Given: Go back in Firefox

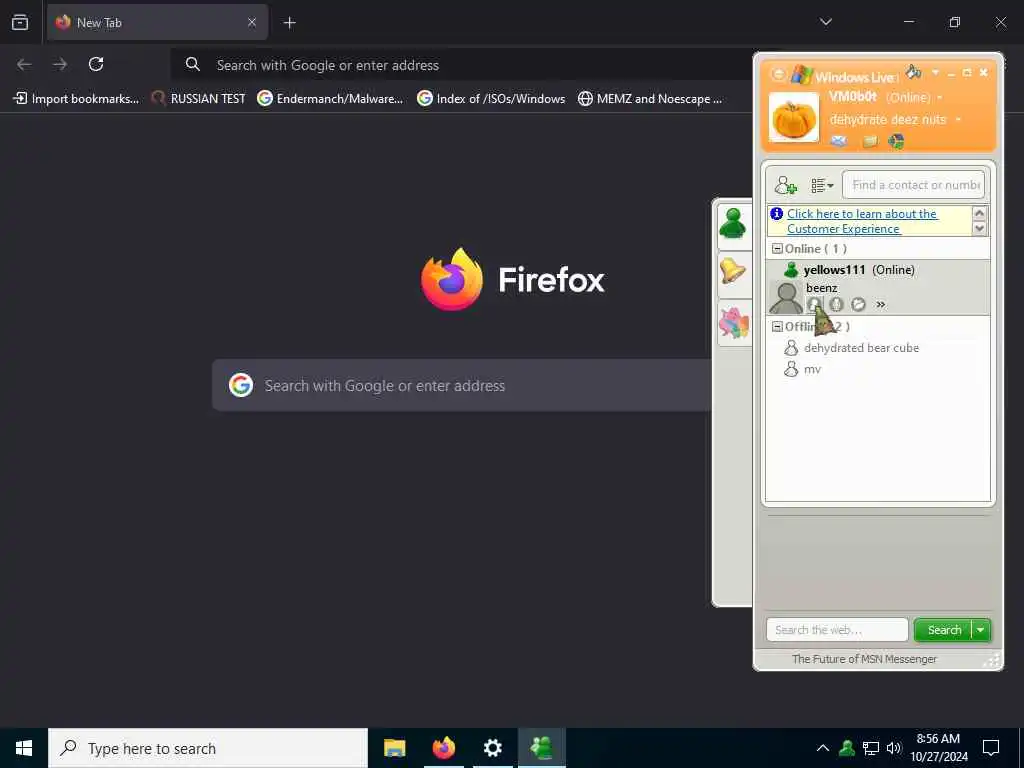Looking at the screenshot, I should [x=24, y=64].
